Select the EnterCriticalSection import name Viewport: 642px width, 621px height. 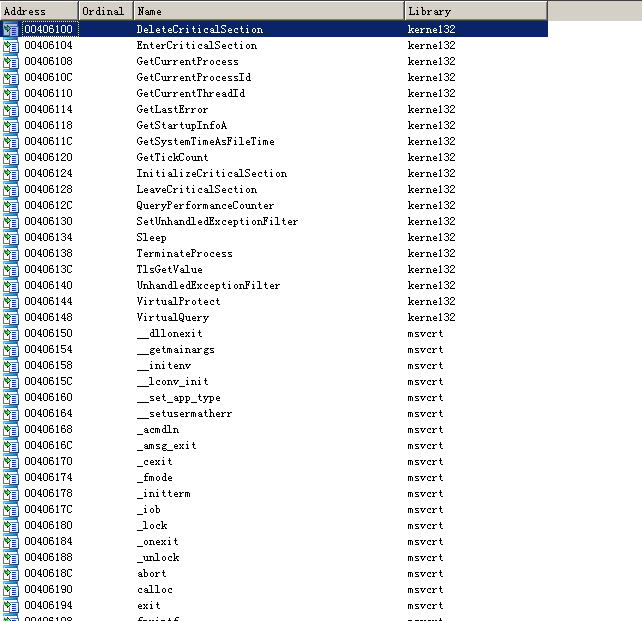(x=197, y=45)
